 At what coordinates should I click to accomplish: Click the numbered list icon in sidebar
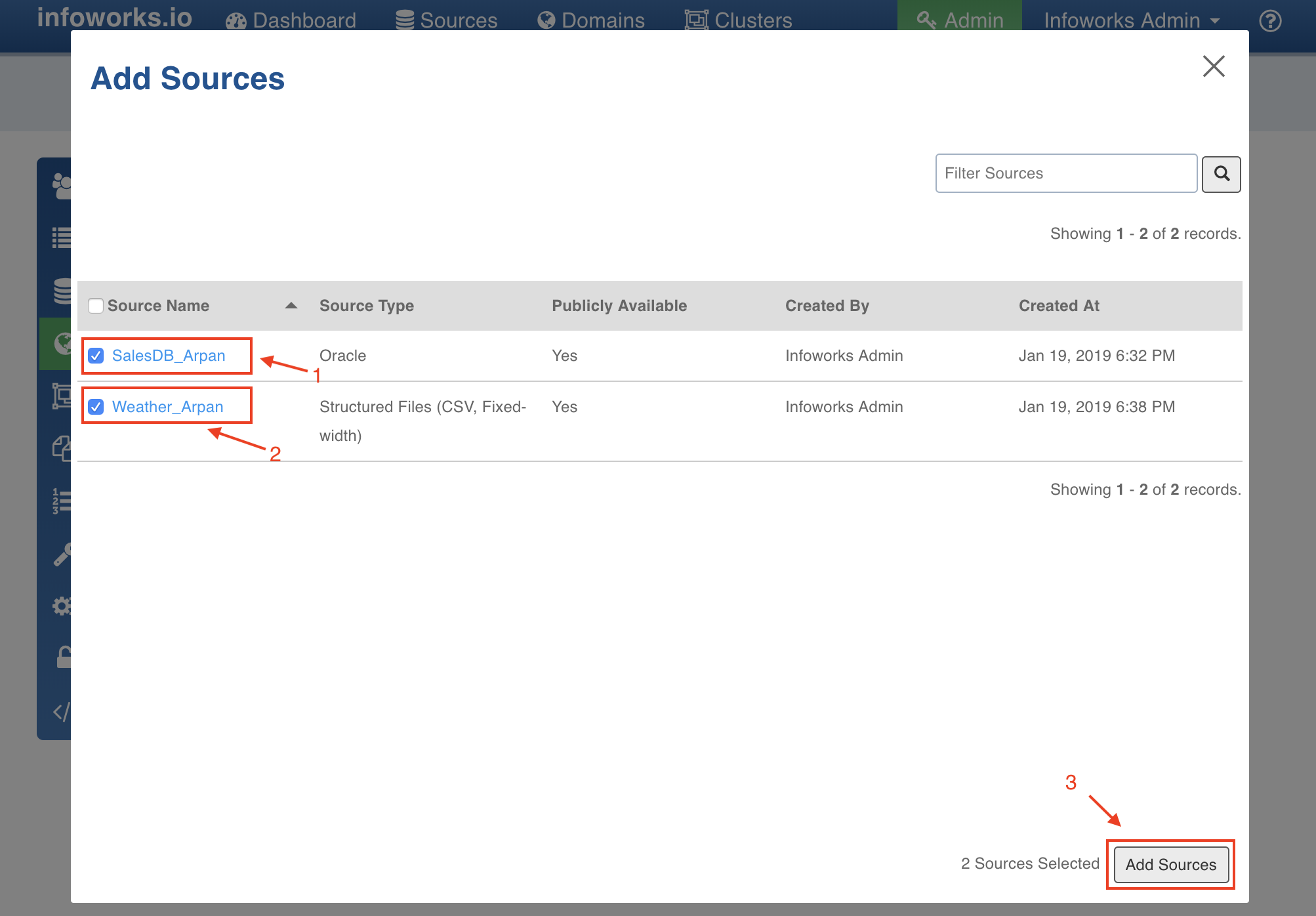[62, 501]
